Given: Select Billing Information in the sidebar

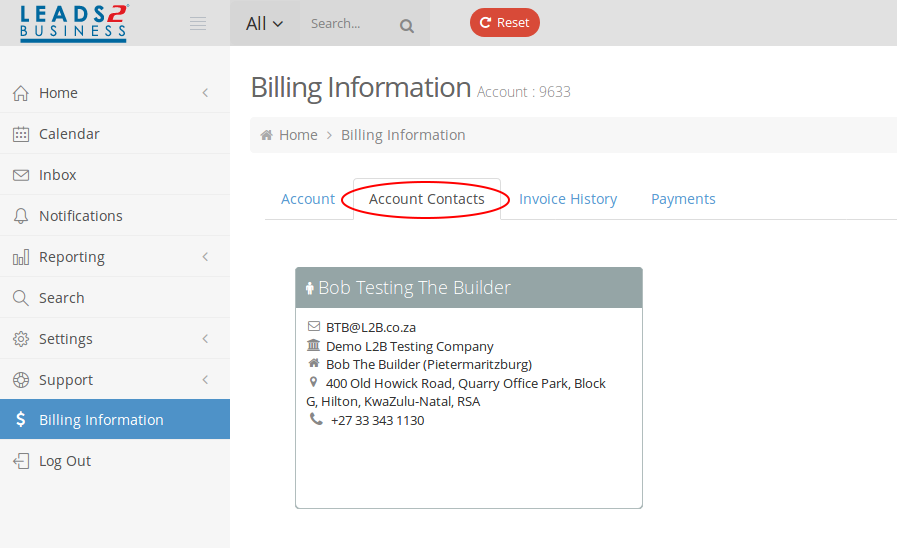Looking at the screenshot, I should pos(115,419).
